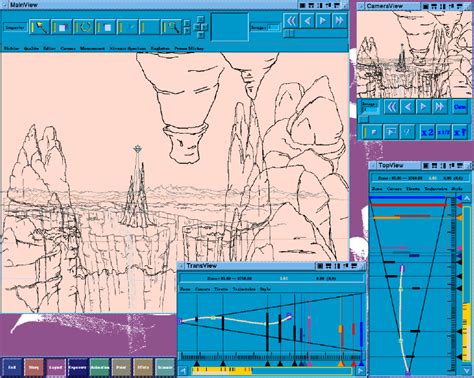Viewport: 474px width, 378px height.
Task: Open the Camera menu in TopView
Action: 394,189
